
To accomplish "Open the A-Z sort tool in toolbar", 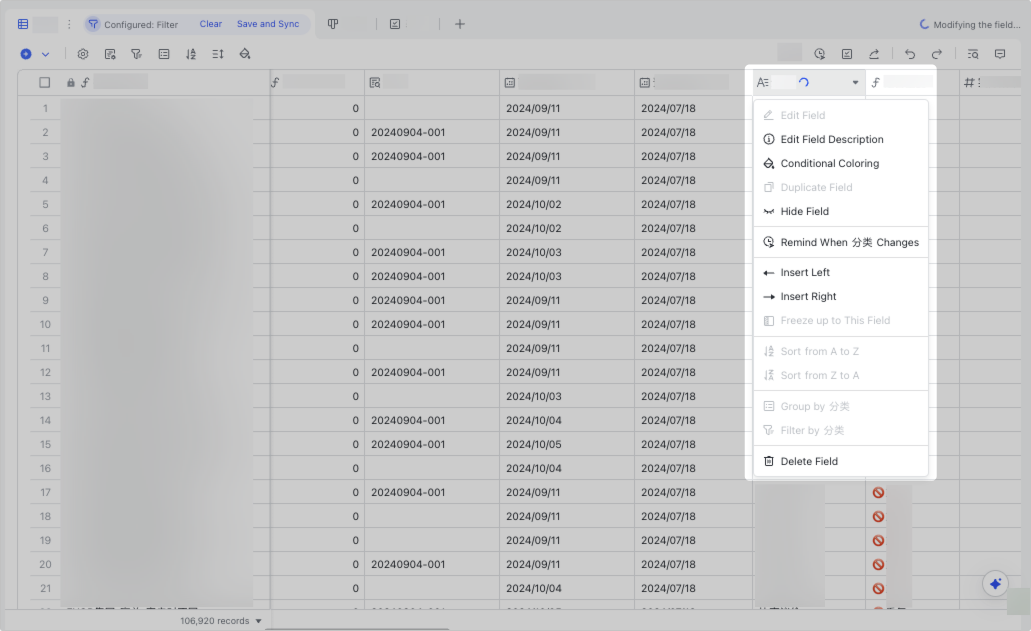I will pos(191,54).
